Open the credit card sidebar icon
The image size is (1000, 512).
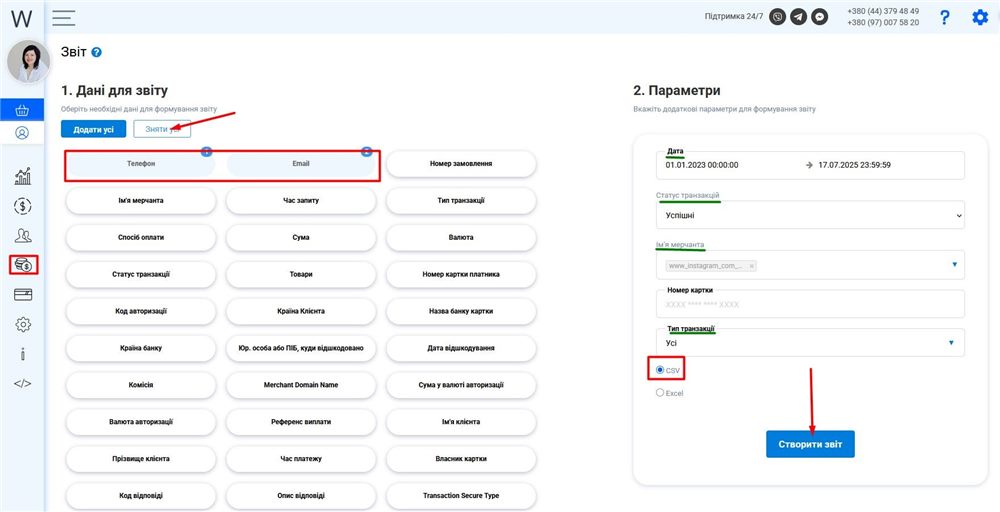22,295
